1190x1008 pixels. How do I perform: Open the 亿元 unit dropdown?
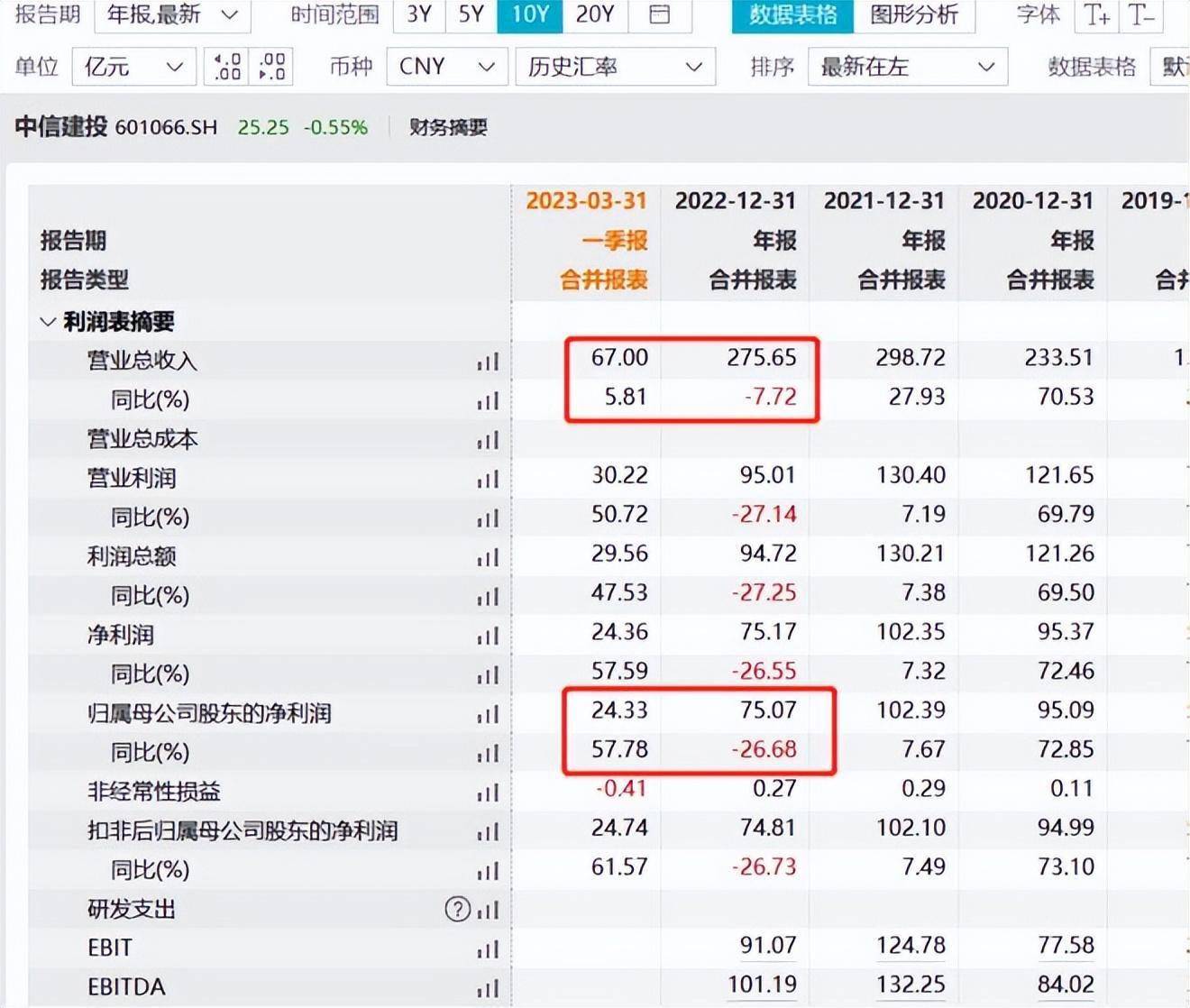pyautogui.click(x=133, y=67)
